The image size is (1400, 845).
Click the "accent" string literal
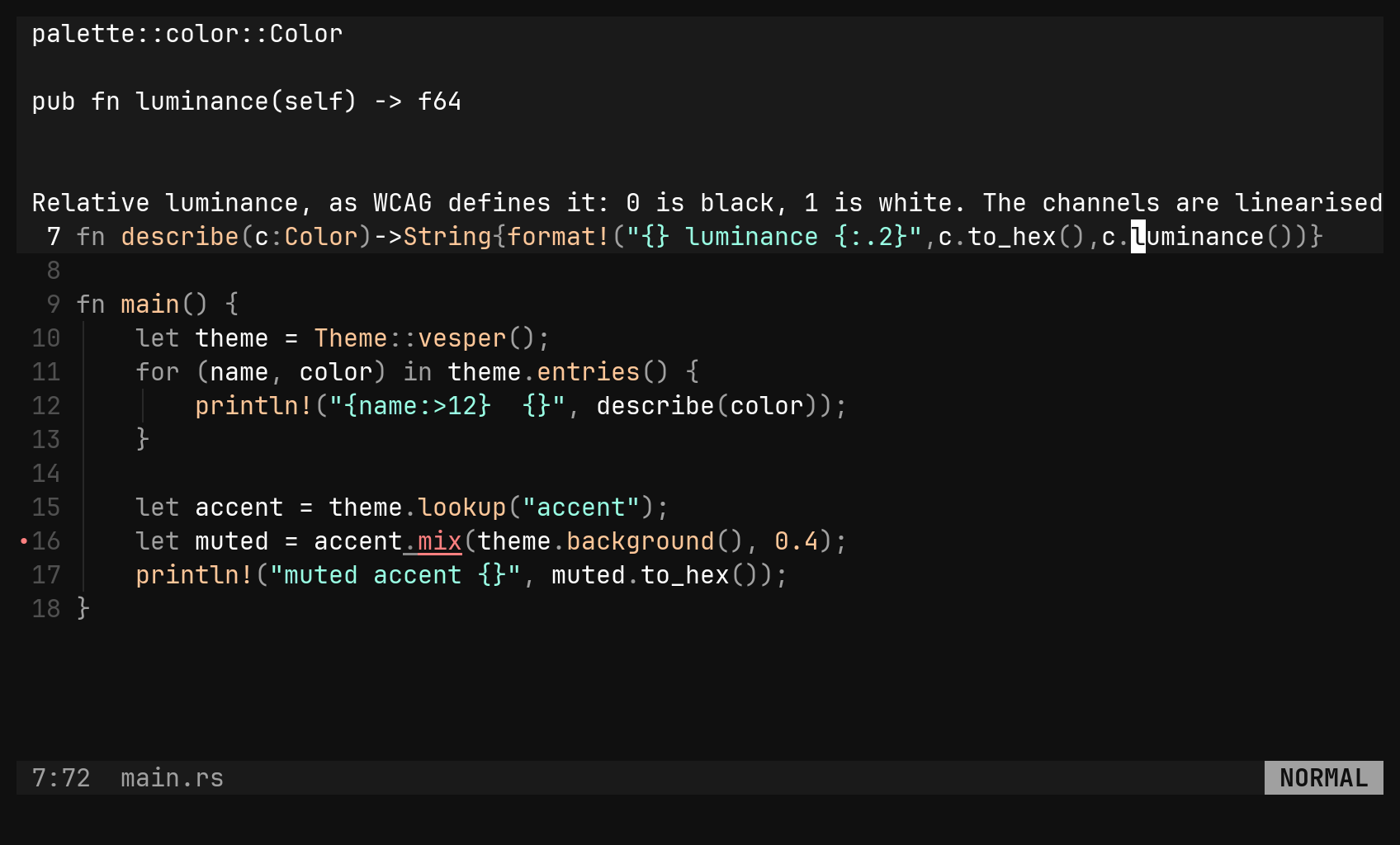pyautogui.click(x=581, y=507)
